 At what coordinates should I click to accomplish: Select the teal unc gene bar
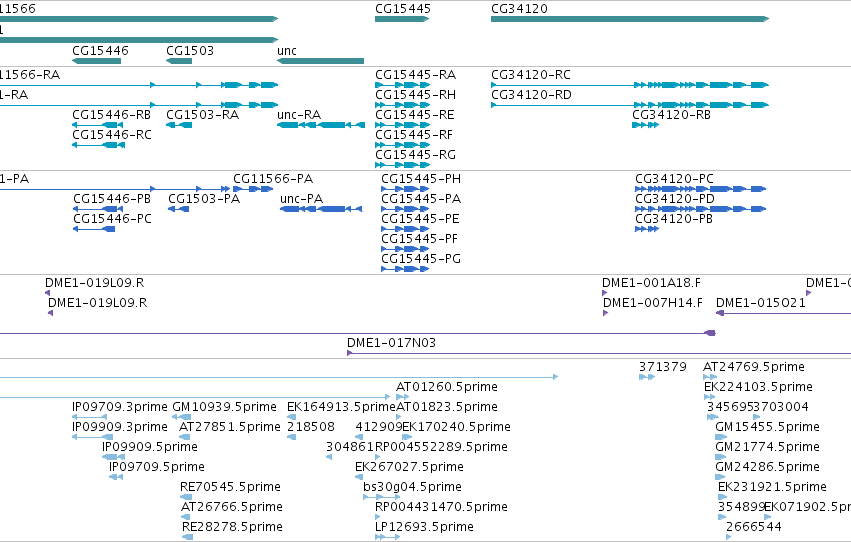[x=320, y=61]
